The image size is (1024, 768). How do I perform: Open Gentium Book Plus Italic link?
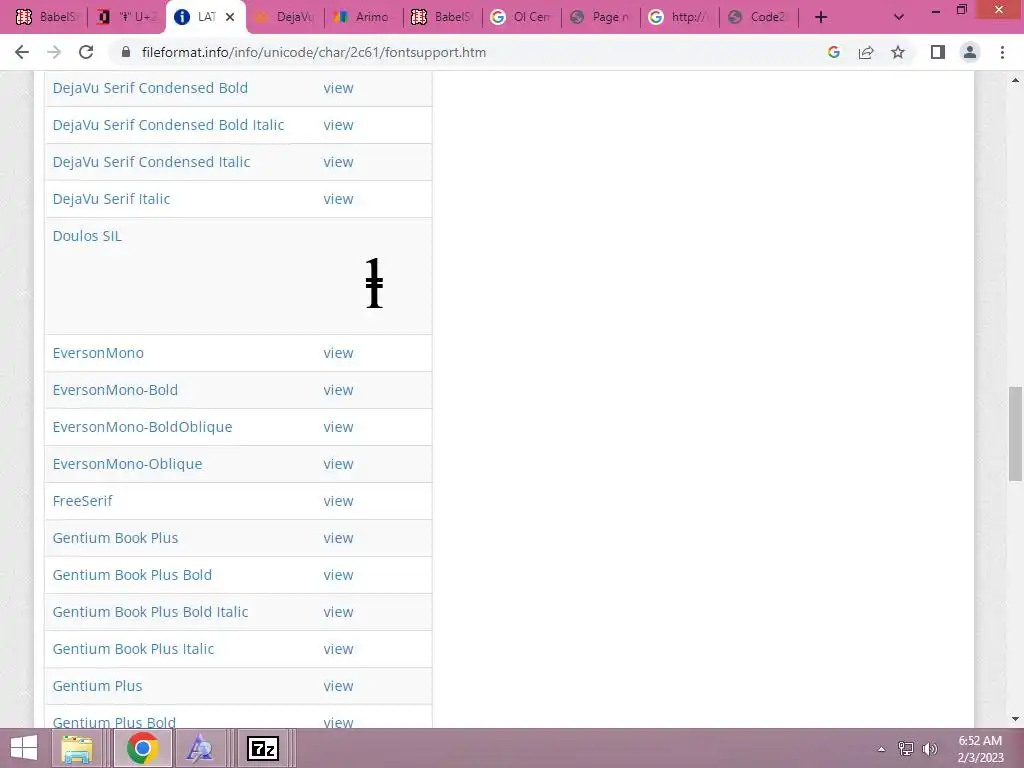[133, 649]
